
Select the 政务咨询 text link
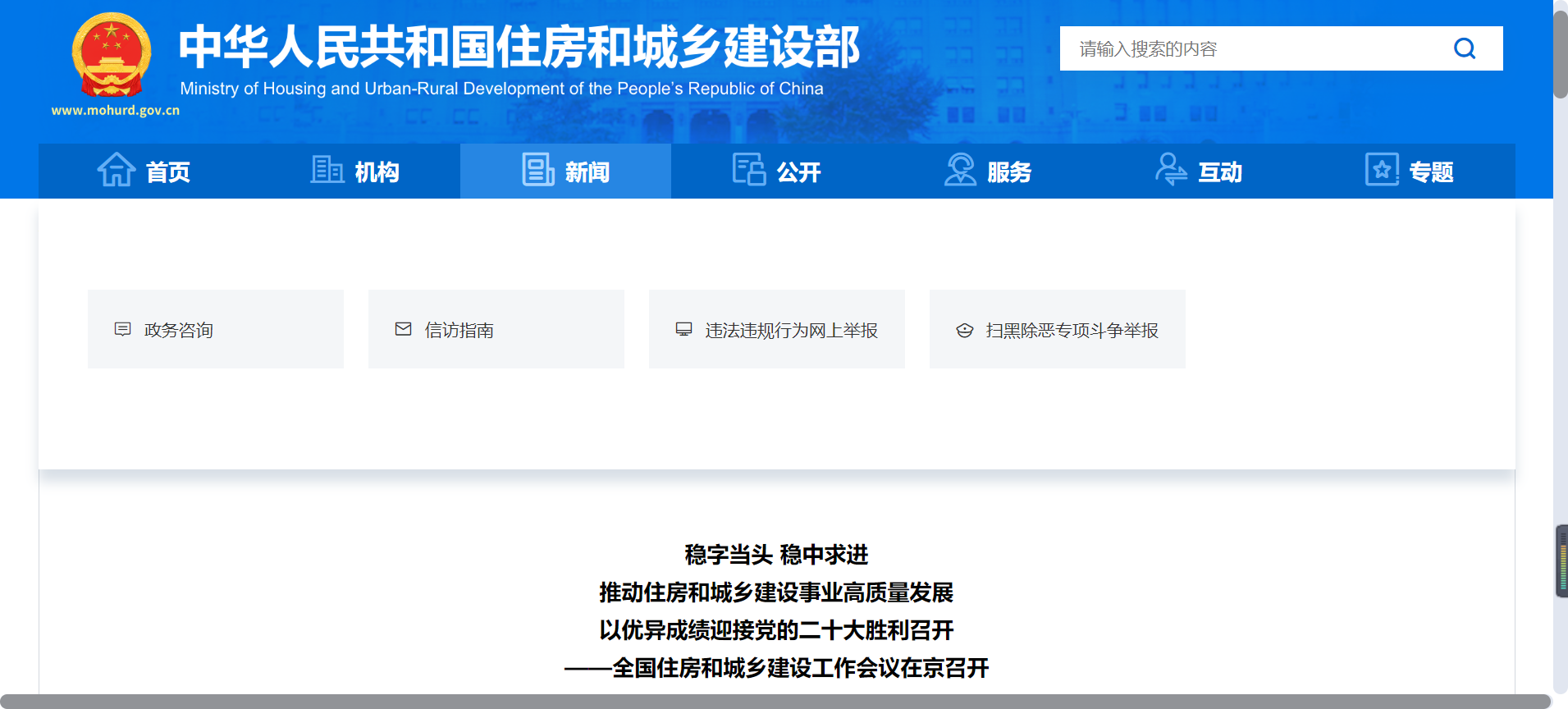point(179,330)
